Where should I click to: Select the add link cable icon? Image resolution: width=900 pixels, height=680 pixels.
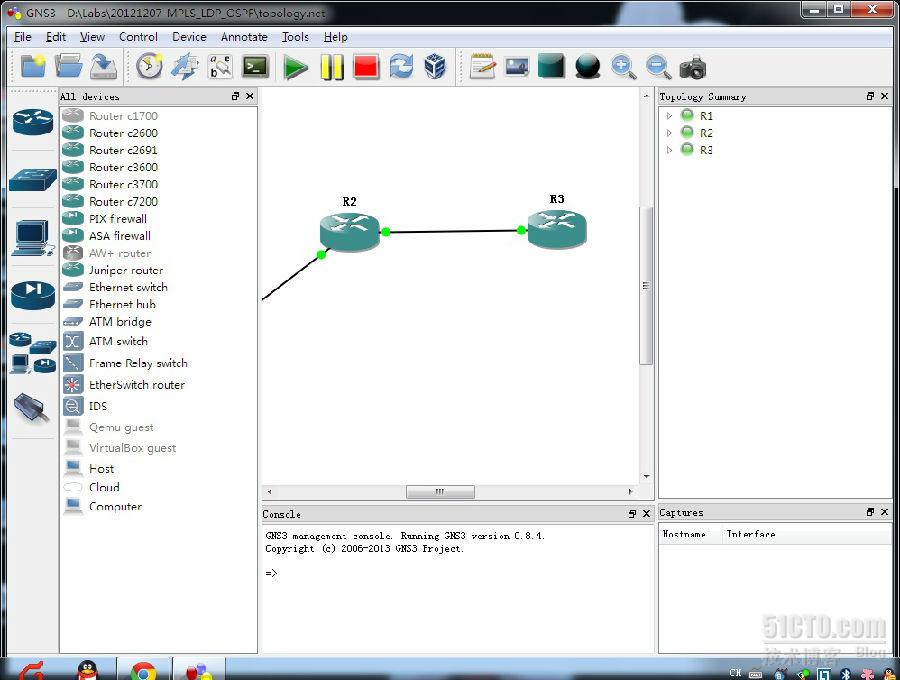(32, 407)
